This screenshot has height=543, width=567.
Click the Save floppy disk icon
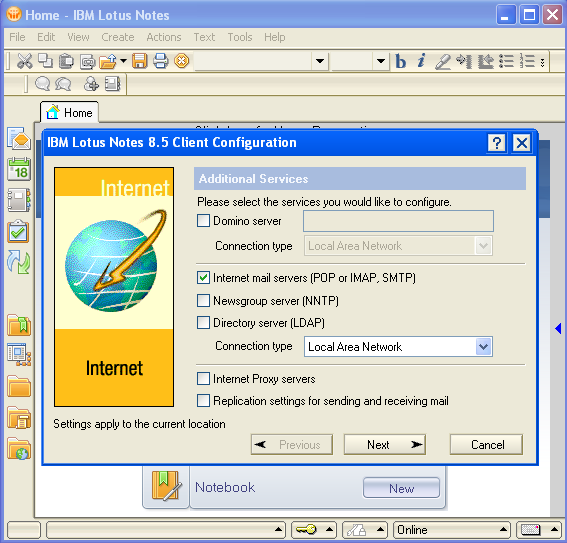point(140,61)
